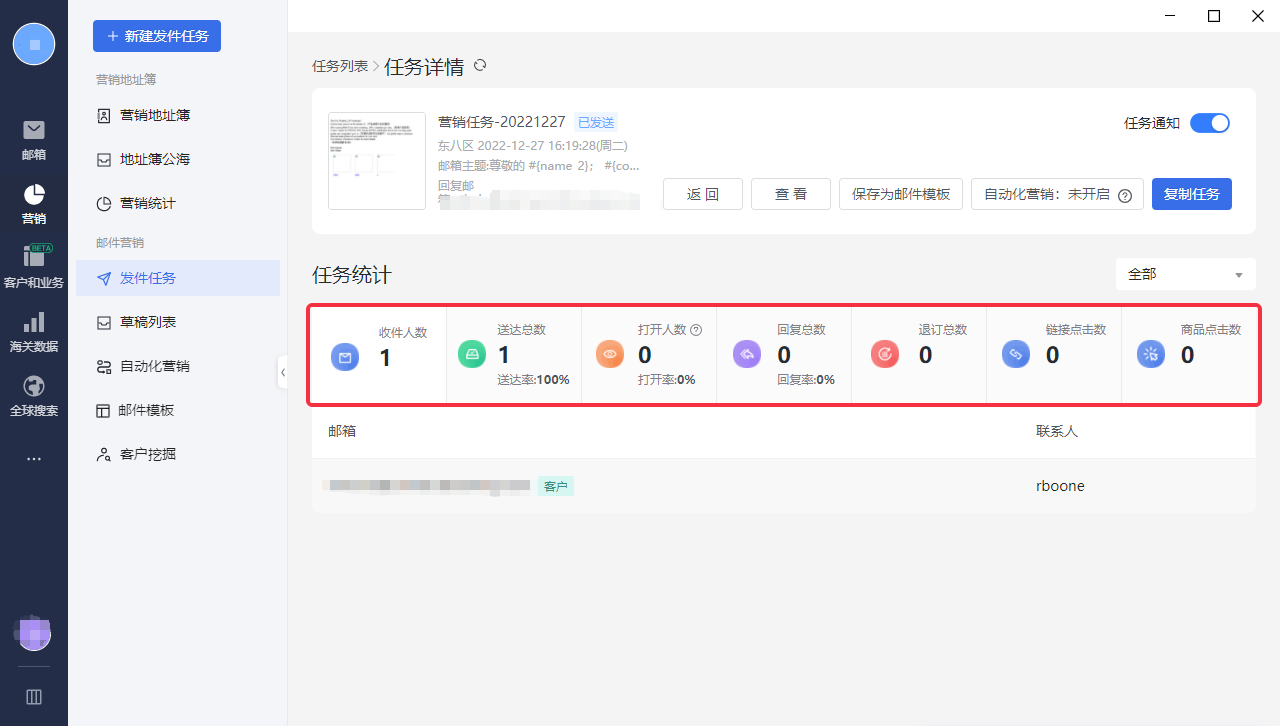Open the panel layout icon at bottom-left
Screen dimensions: 1280x726
34,697
